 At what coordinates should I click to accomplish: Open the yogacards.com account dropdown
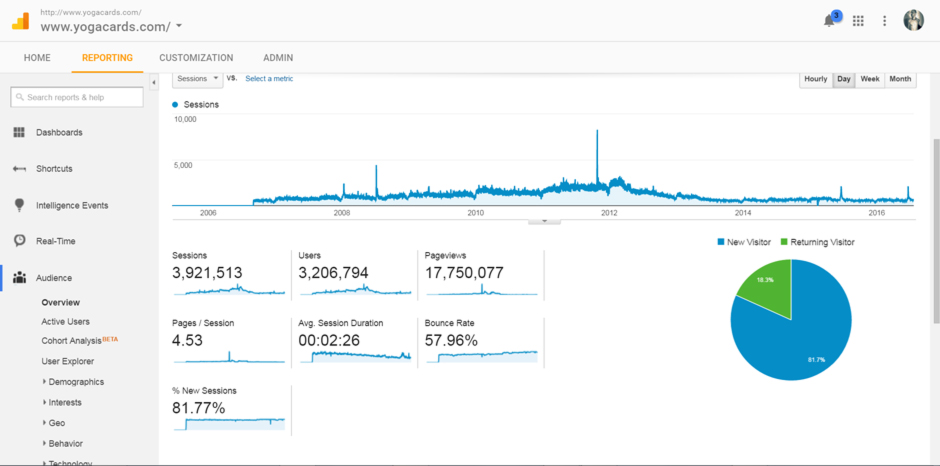(x=179, y=26)
